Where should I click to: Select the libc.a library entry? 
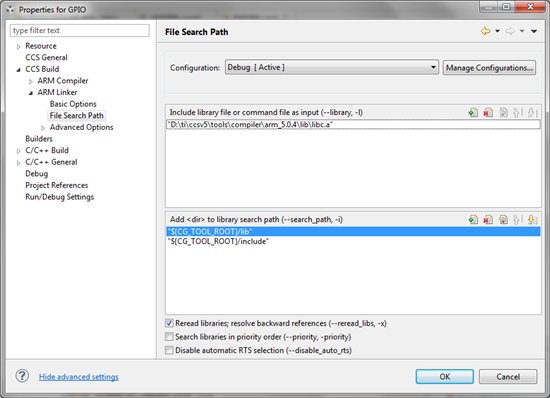click(353, 124)
